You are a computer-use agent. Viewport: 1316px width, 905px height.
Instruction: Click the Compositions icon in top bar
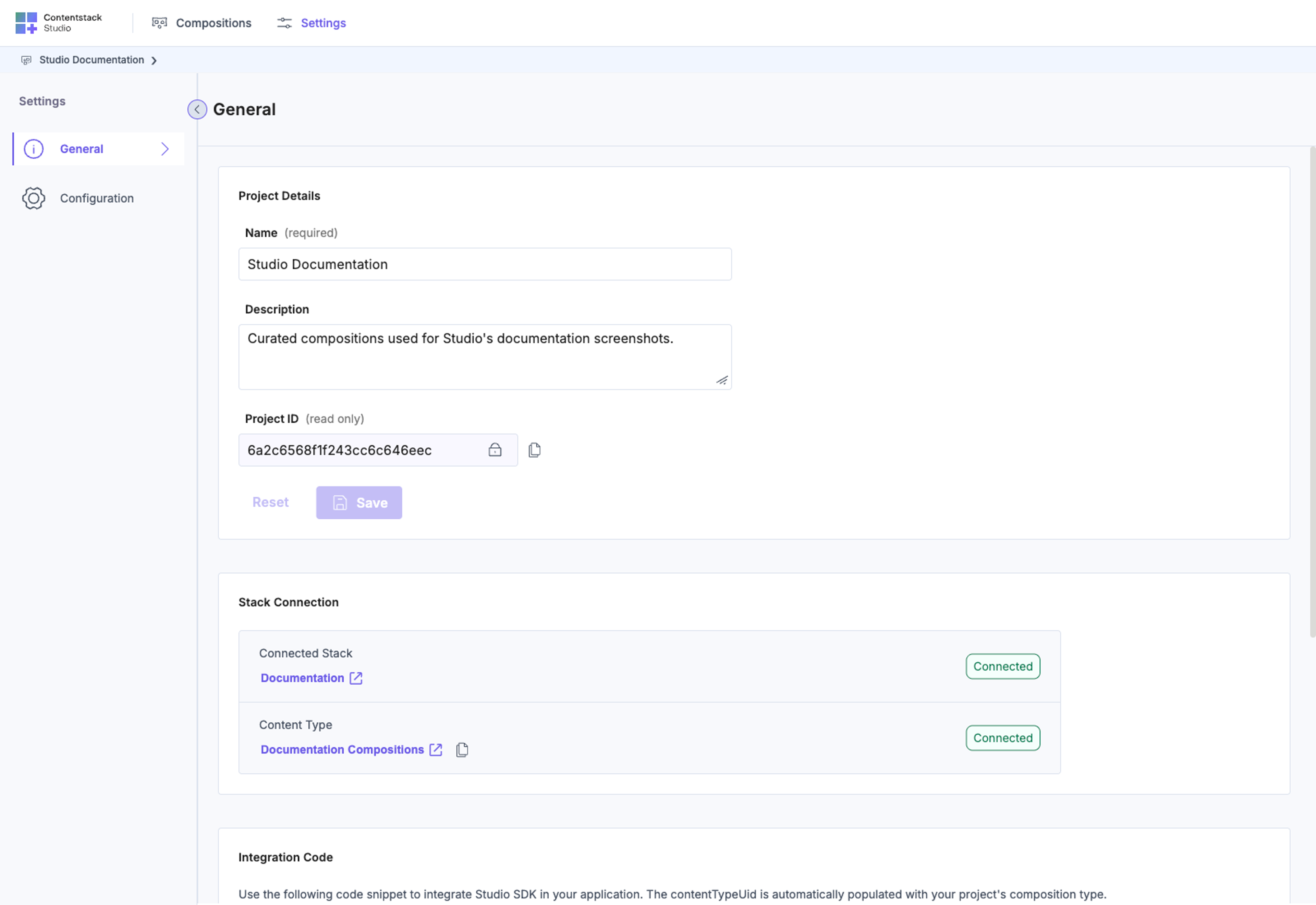[x=159, y=23]
